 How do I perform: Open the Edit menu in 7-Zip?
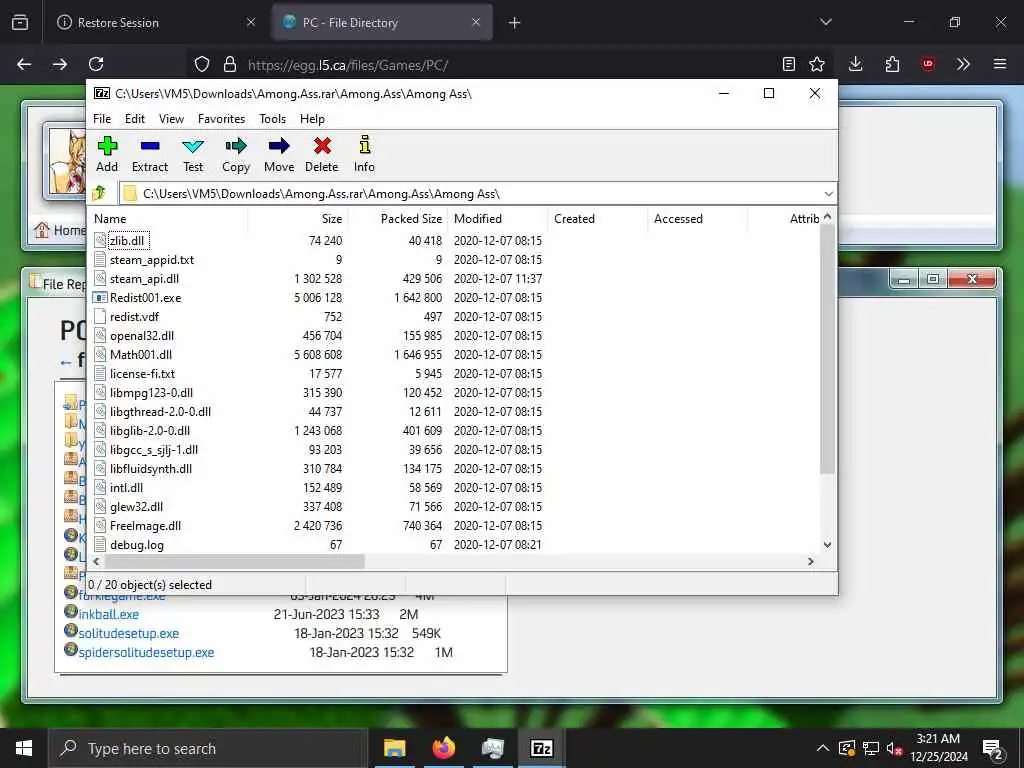135,119
